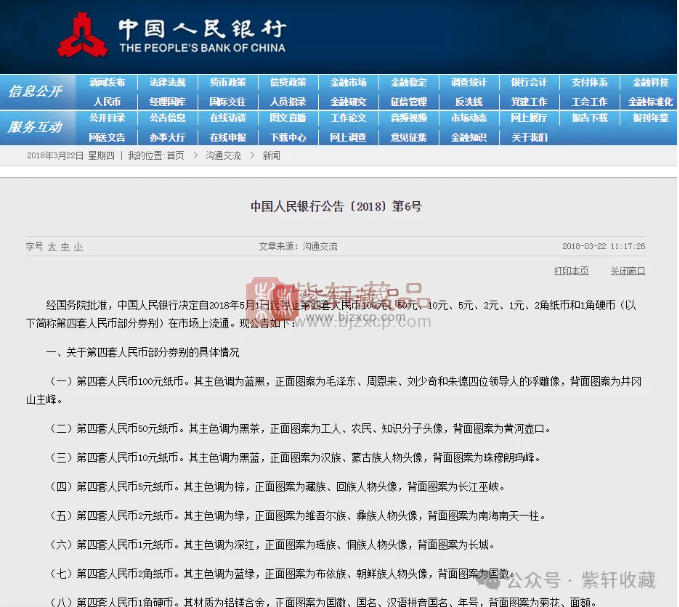Click the 金融科技 navigation item
Screen dimensions: 679x607
pyautogui.click(x=649, y=82)
